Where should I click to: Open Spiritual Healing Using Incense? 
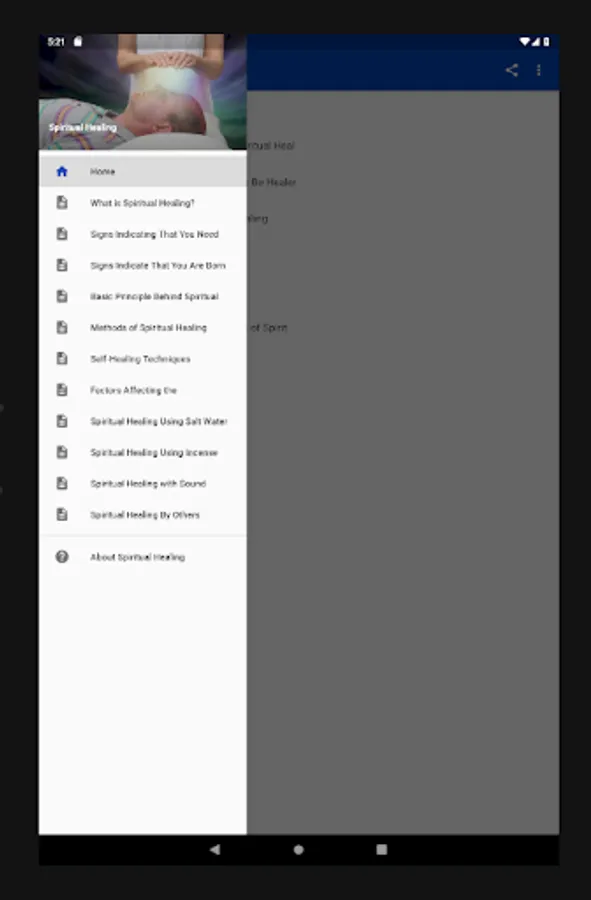143,452
